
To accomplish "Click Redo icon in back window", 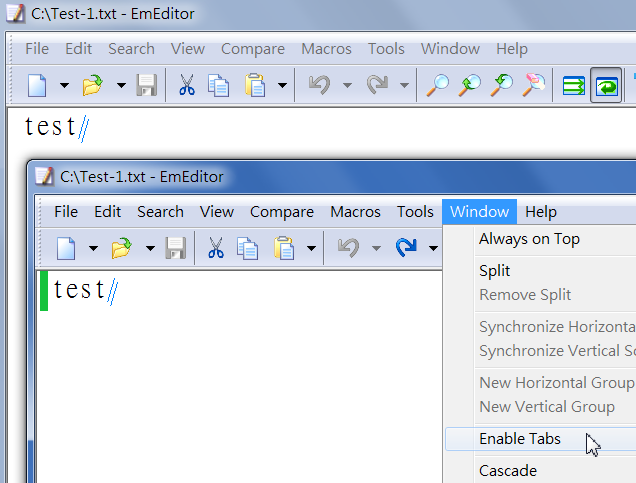I will tap(377, 85).
